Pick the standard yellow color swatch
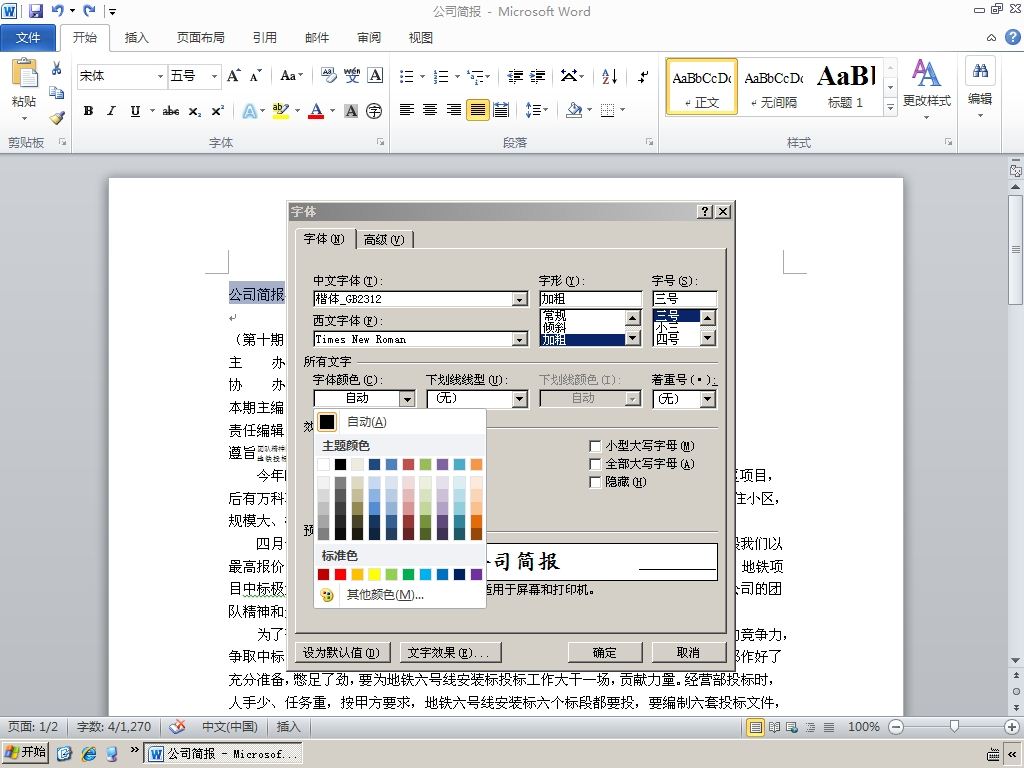Screen dimensions: 1024x768 click(374, 574)
